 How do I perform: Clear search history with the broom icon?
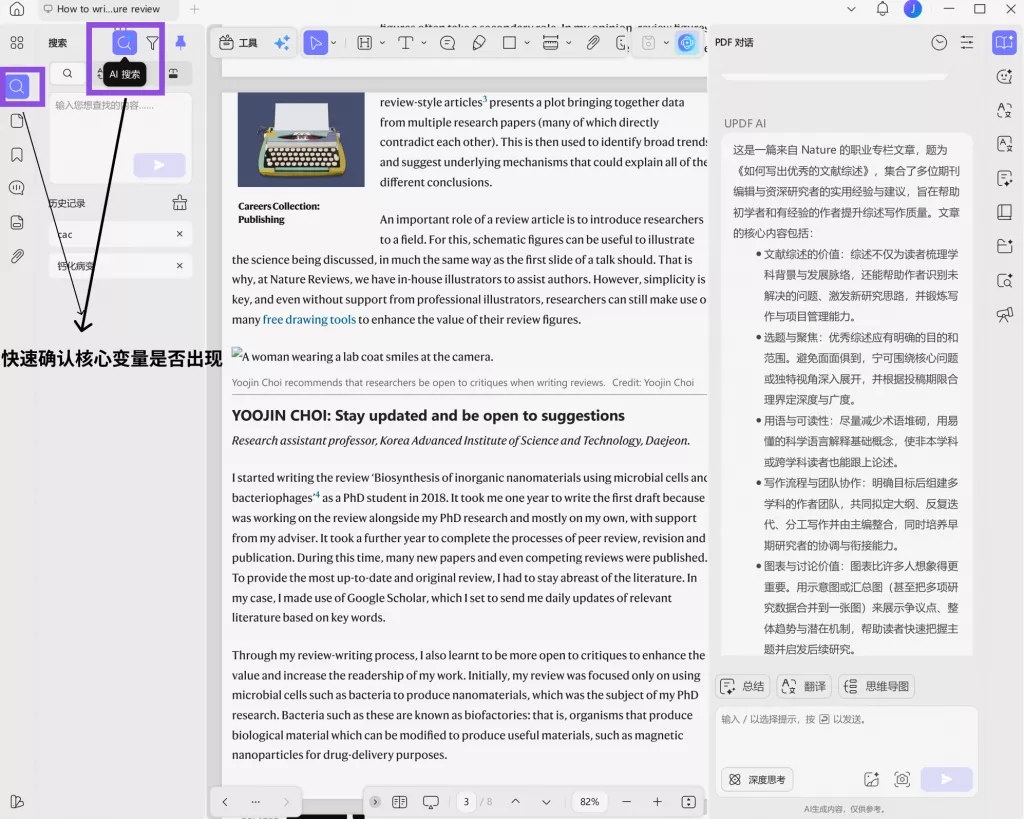click(x=180, y=203)
